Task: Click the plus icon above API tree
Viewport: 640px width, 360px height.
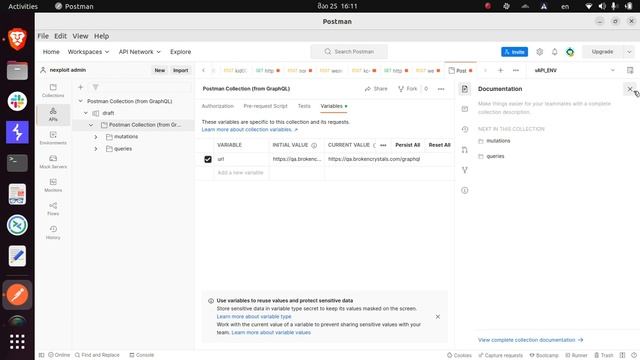Action: pos(80,87)
